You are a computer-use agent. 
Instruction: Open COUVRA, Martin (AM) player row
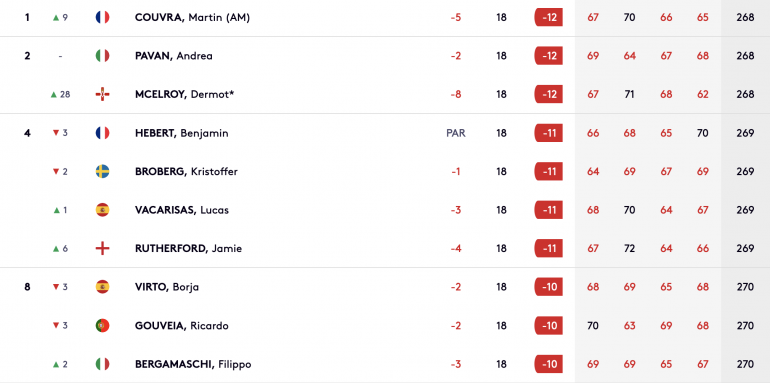385,18
